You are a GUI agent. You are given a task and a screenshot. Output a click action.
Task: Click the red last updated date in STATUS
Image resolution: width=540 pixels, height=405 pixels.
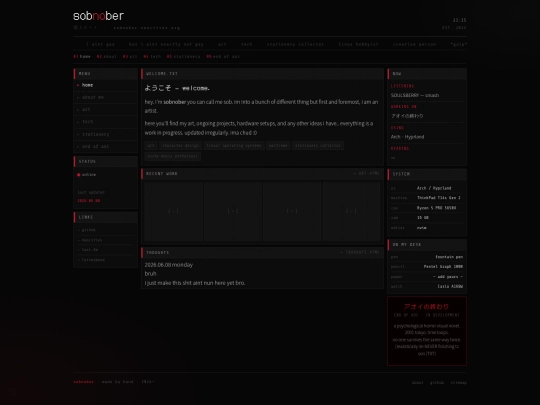(x=89, y=201)
